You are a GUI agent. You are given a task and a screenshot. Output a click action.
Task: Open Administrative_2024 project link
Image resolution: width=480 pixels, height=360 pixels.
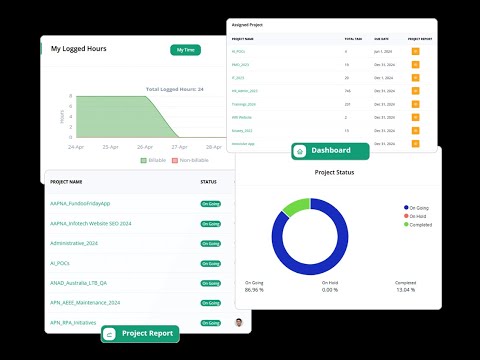tap(74, 243)
